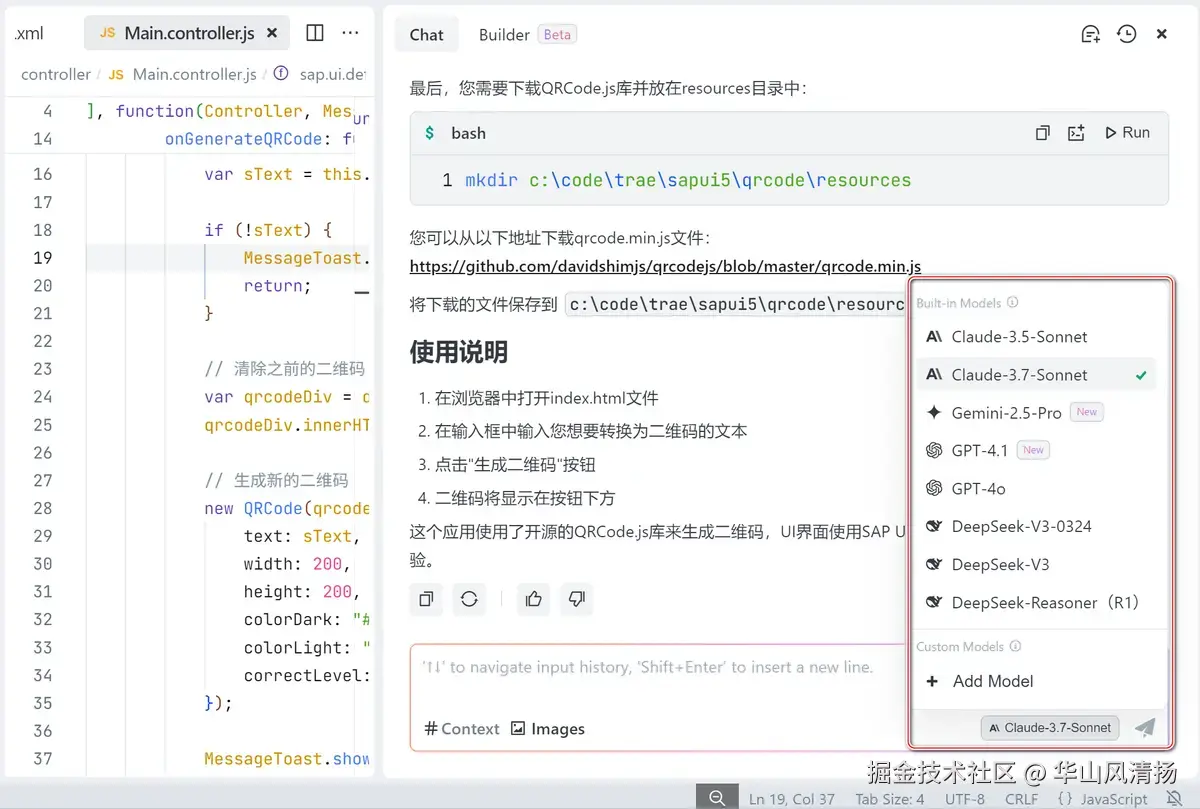Click Tab Size: 4 status entry
The image size is (1200, 809).
[x=890, y=798]
